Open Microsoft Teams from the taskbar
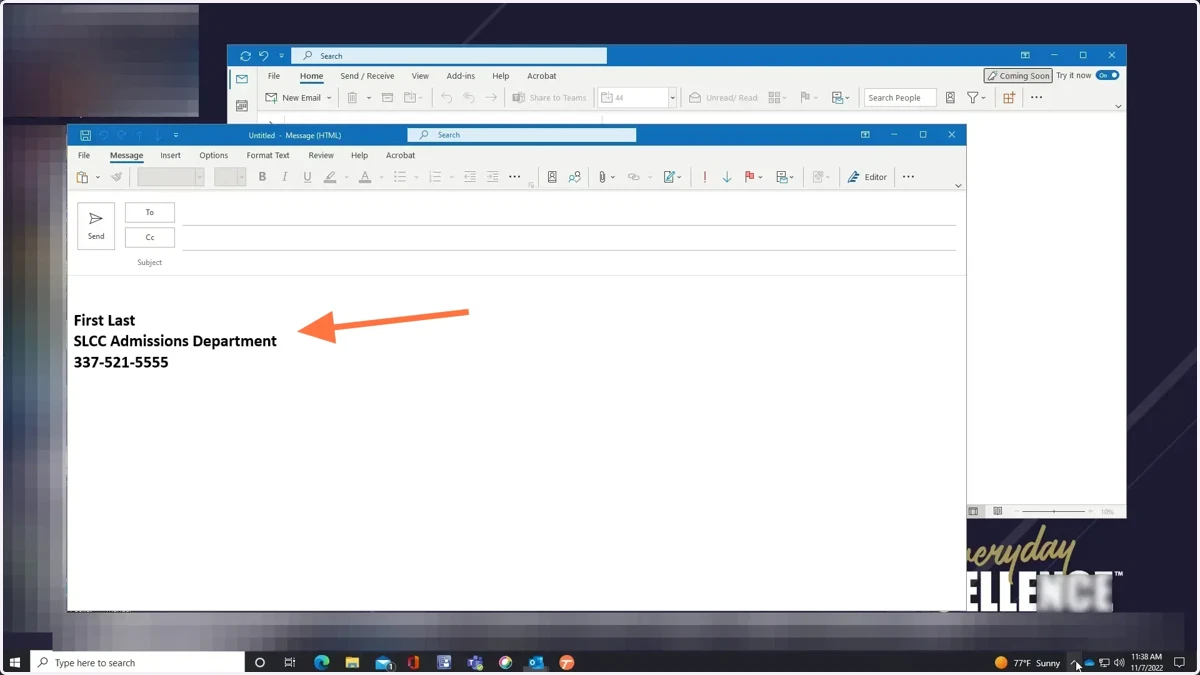 coord(475,662)
